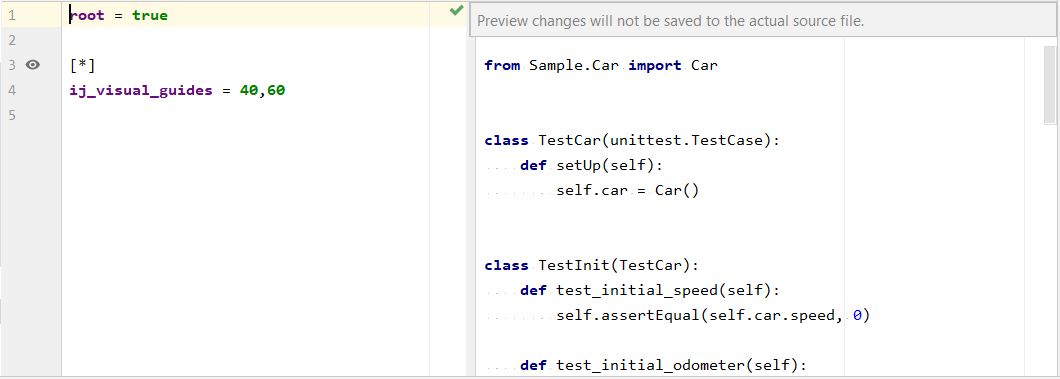The height and width of the screenshot is (379, 1060).
Task: Click line number 2 in the gutter
Action: [11, 40]
